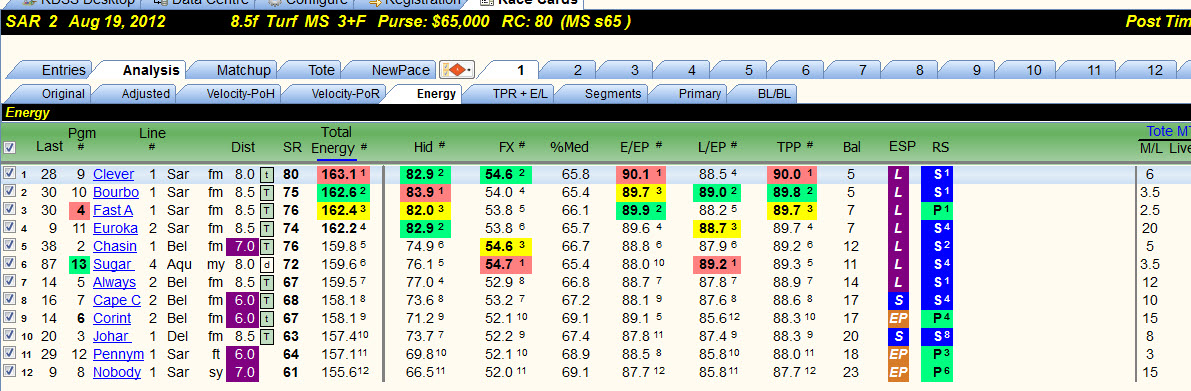1191x391 pixels.
Task: Click the 'T' surface icon in Johar's row
Action: click(x=266, y=336)
